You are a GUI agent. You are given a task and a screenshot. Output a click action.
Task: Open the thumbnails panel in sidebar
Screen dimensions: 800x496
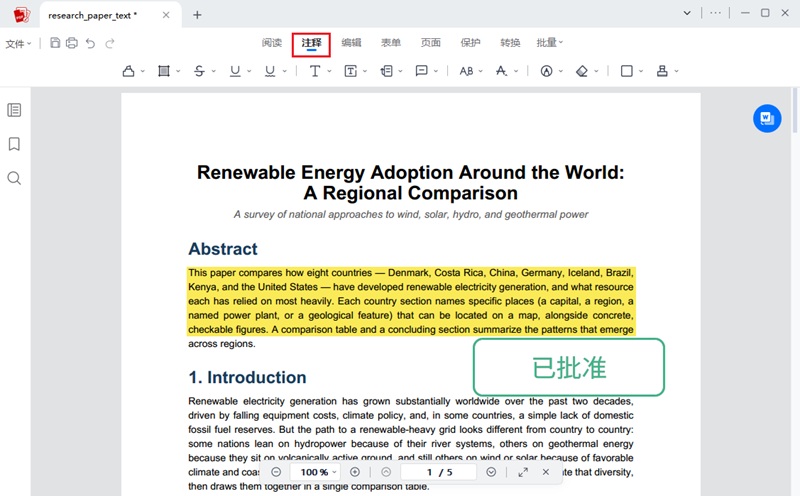[x=14, y=110]
